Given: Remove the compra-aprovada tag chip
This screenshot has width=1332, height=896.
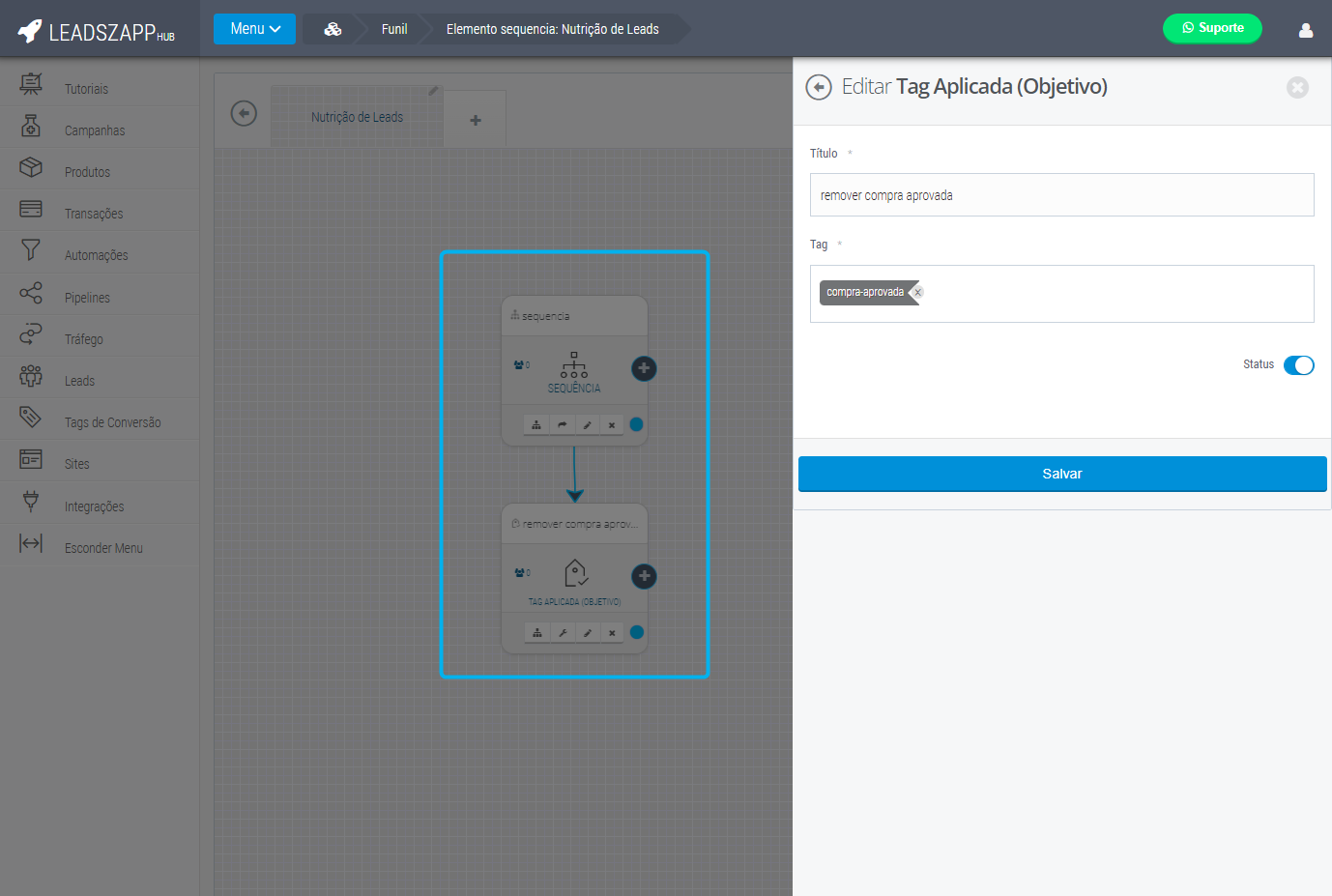Looking at the screenshot, I should [918, 292].
